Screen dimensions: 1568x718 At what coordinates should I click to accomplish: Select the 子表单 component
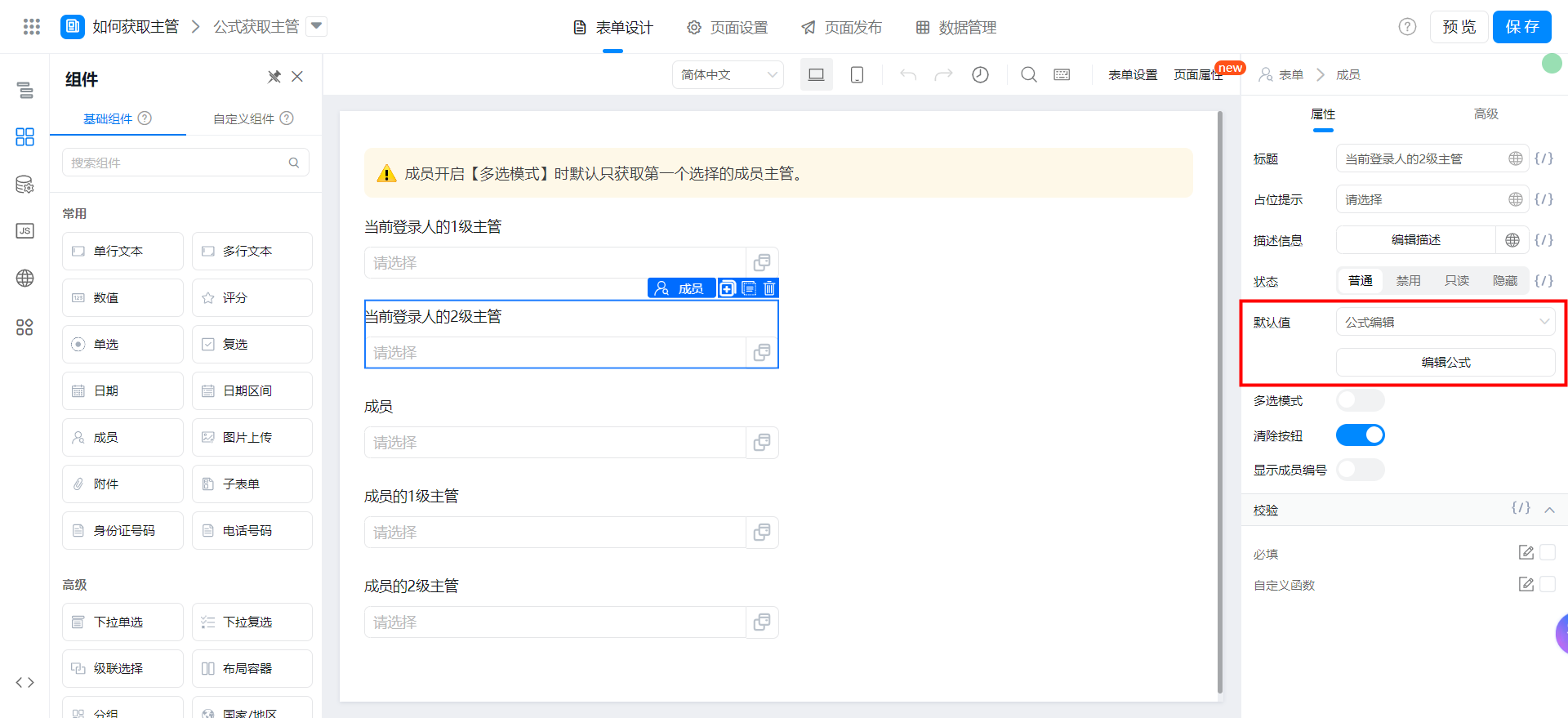[x=252, y=484]
